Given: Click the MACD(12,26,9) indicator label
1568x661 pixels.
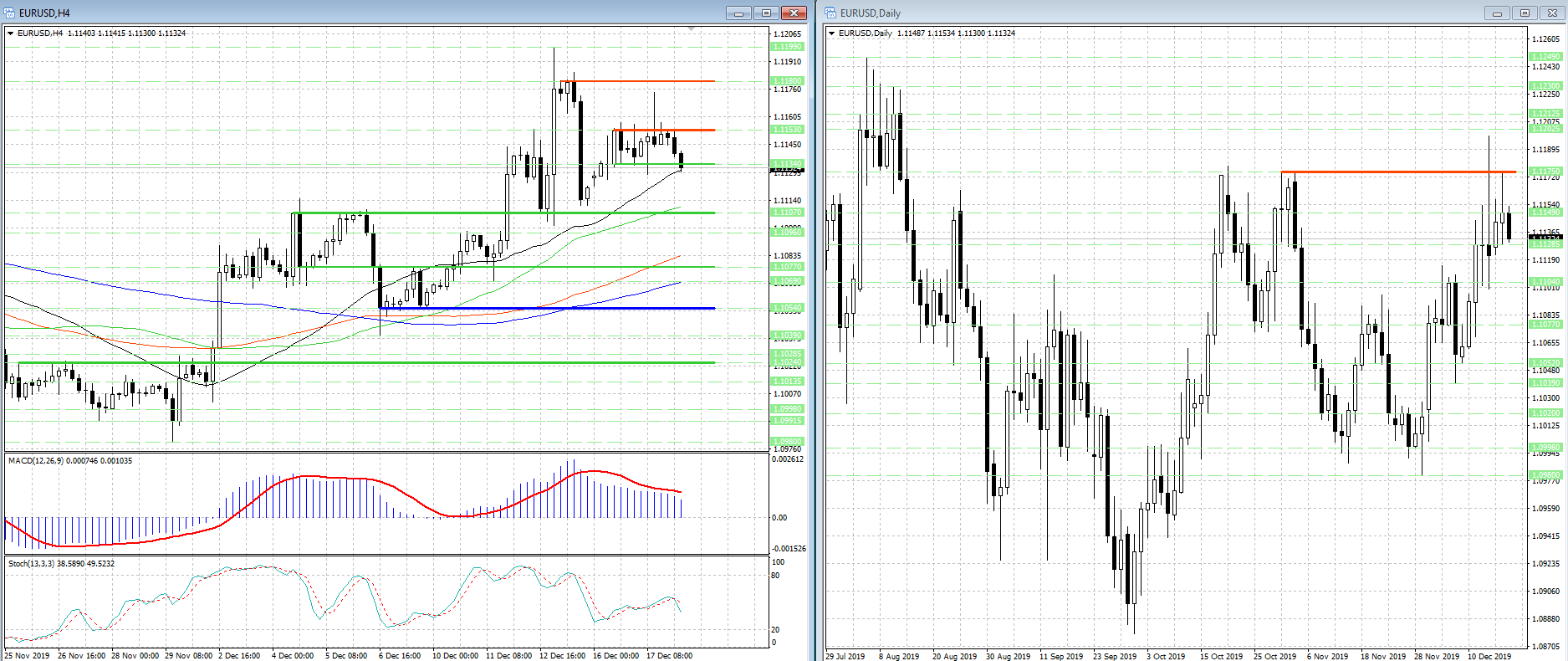Looking at the screenshot, I should point(70,461).
